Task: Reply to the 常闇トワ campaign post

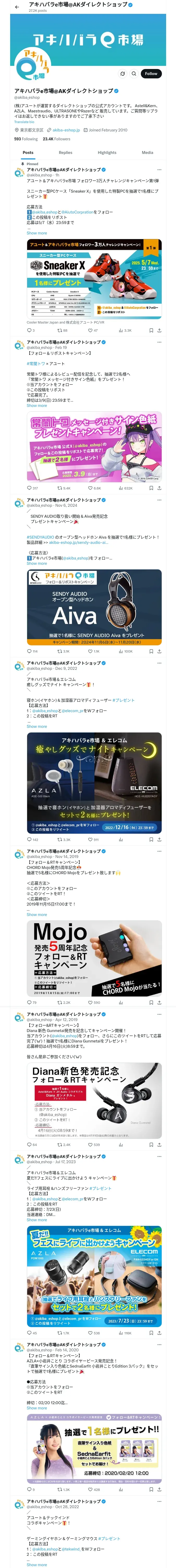Action: pos(29,488)
